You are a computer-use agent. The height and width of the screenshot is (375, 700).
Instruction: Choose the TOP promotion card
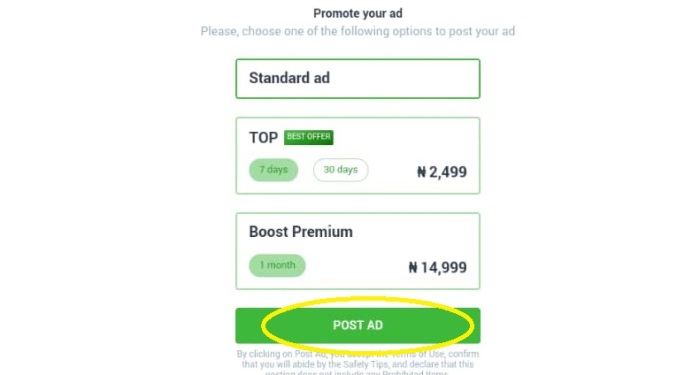click(x=358, y=155)
